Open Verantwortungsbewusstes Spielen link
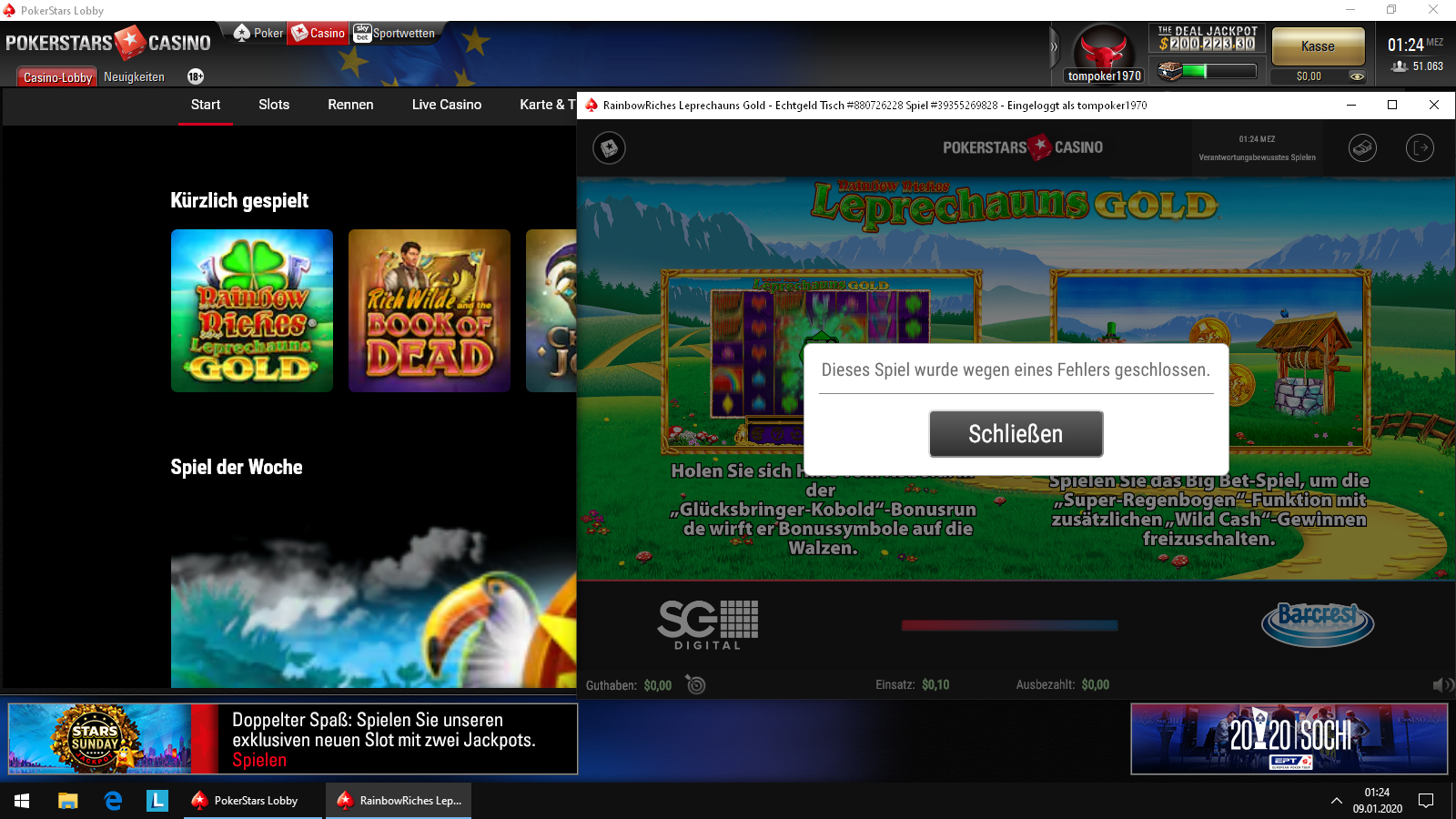The width and height of the screenshot is (1456, 819). (1257, 157)
